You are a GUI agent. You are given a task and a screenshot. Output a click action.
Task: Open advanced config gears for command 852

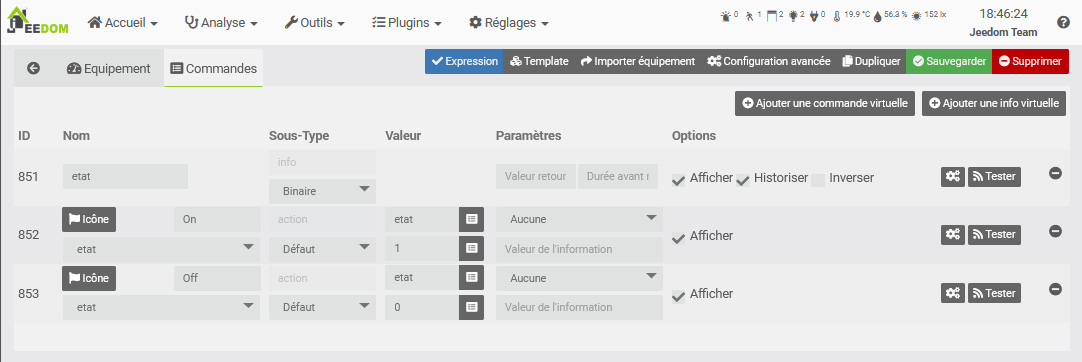pos(953,234)
